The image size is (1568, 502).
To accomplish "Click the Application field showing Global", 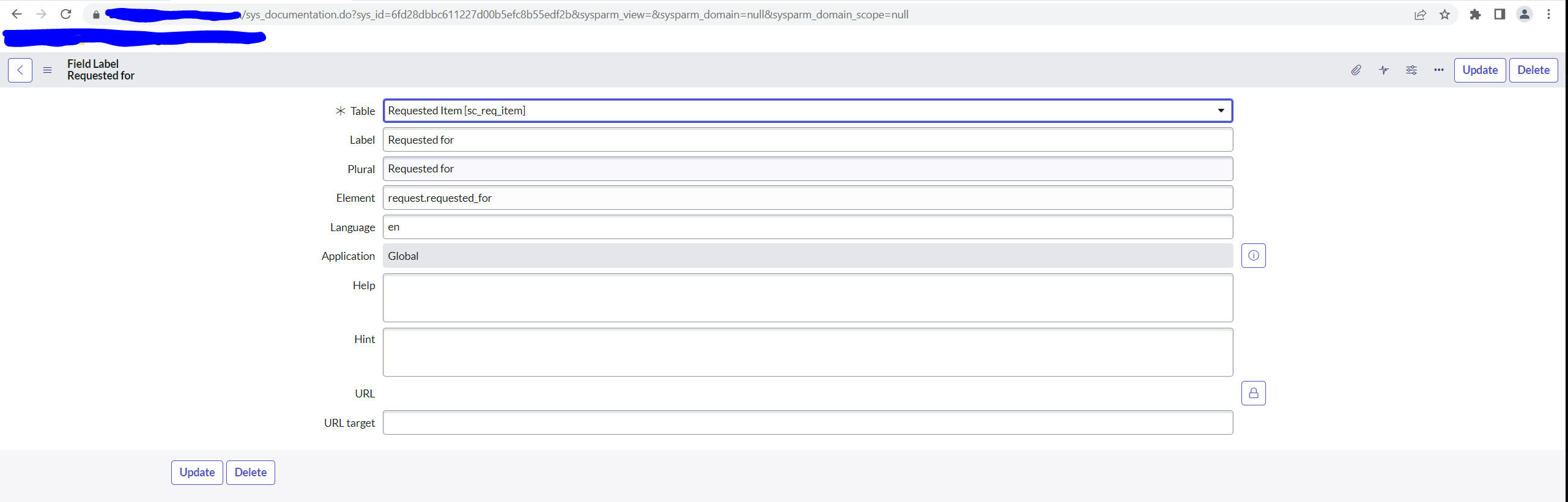I will tap(808, 256).
